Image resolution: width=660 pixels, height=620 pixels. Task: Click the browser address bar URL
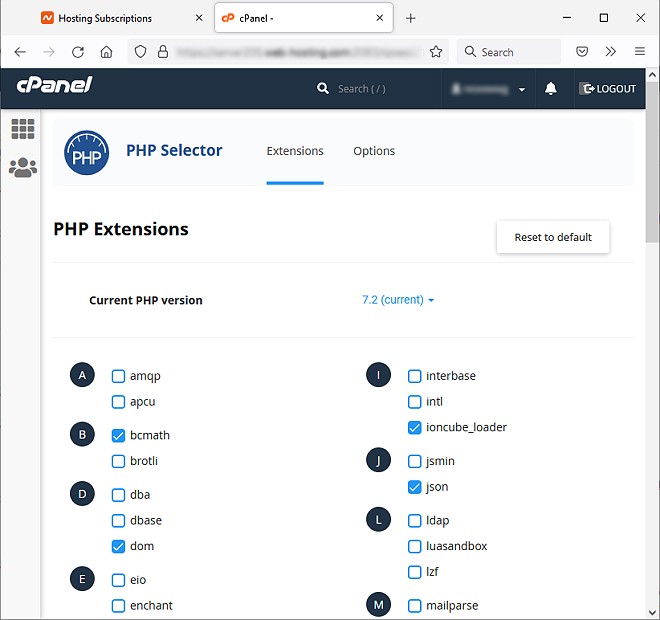299,52
